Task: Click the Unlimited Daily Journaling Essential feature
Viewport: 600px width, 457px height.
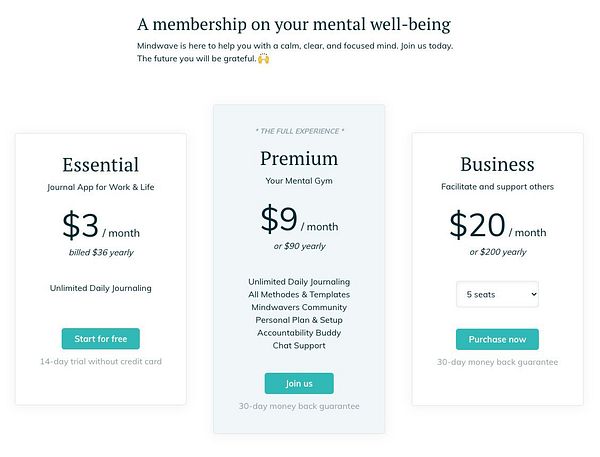Action: click(100, 289)
